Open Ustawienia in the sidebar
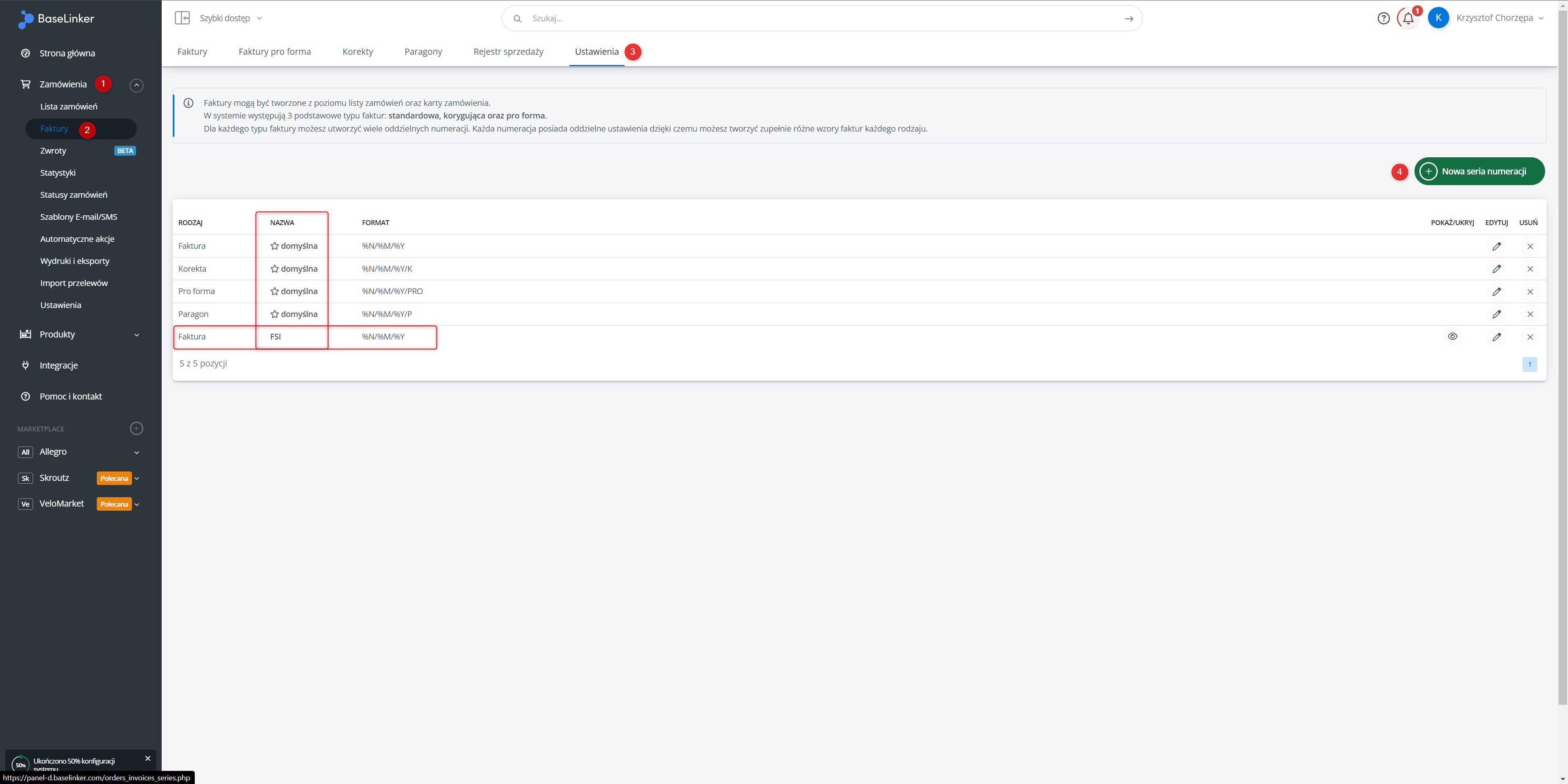The image size is (1568, 784). point(60,305)
